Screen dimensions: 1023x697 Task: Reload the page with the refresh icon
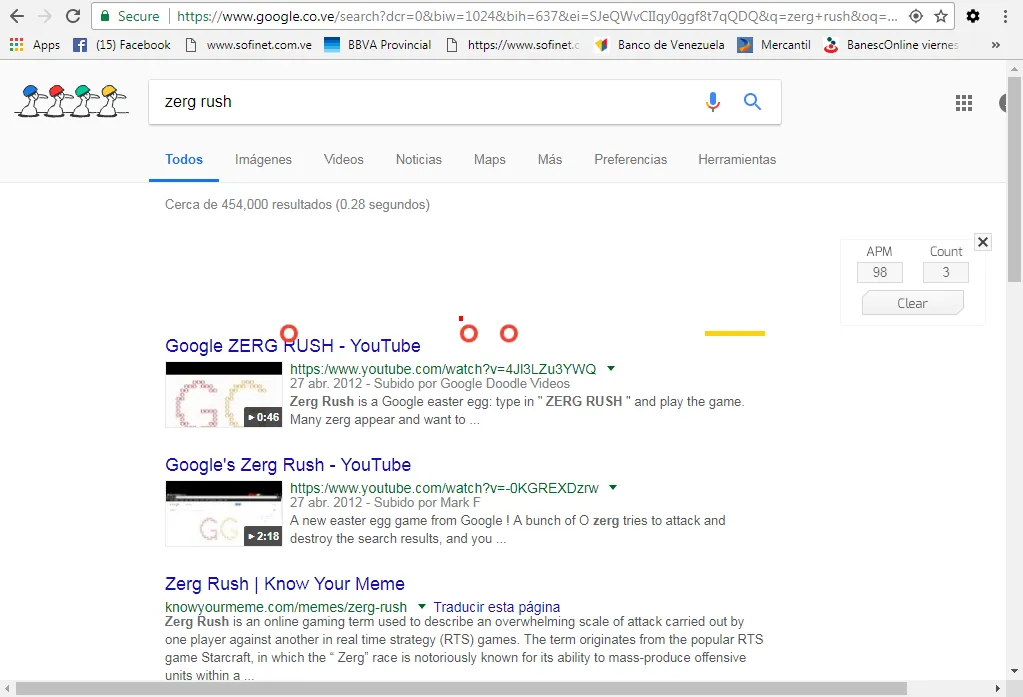[x=73, y=16]
